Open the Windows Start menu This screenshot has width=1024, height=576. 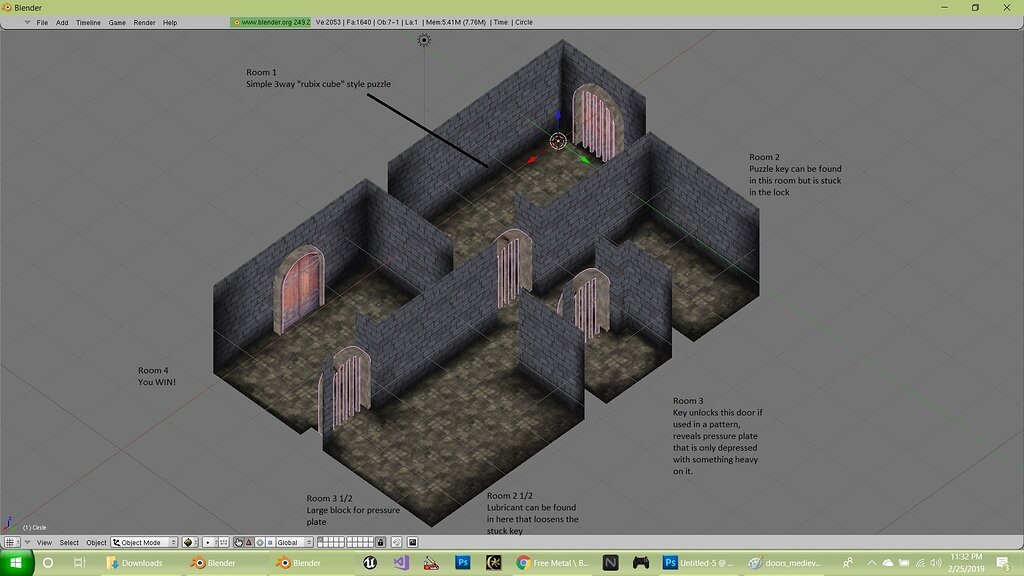[x=16, y=562]
